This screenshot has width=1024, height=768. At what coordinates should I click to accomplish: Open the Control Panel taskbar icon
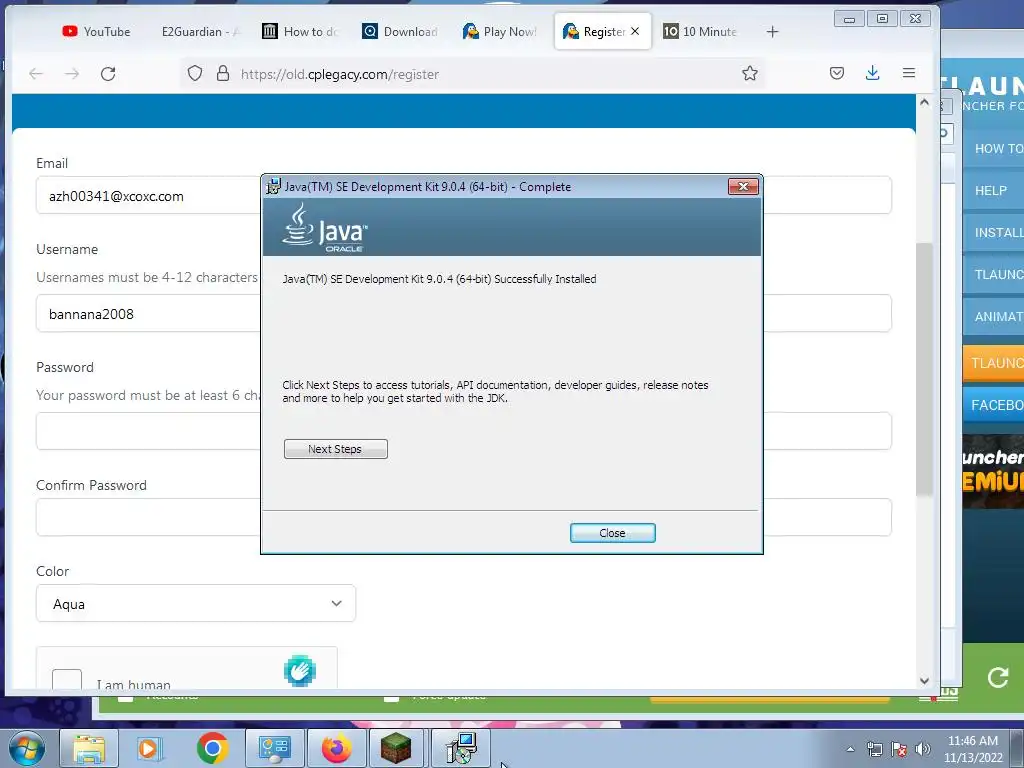pyautogui.click(x=274, y=748)
